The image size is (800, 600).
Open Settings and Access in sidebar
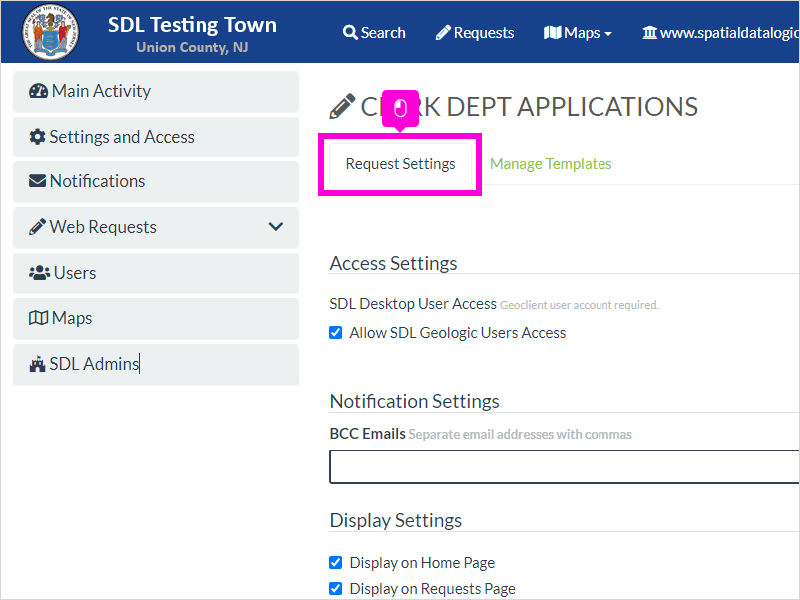click(156, 137)
